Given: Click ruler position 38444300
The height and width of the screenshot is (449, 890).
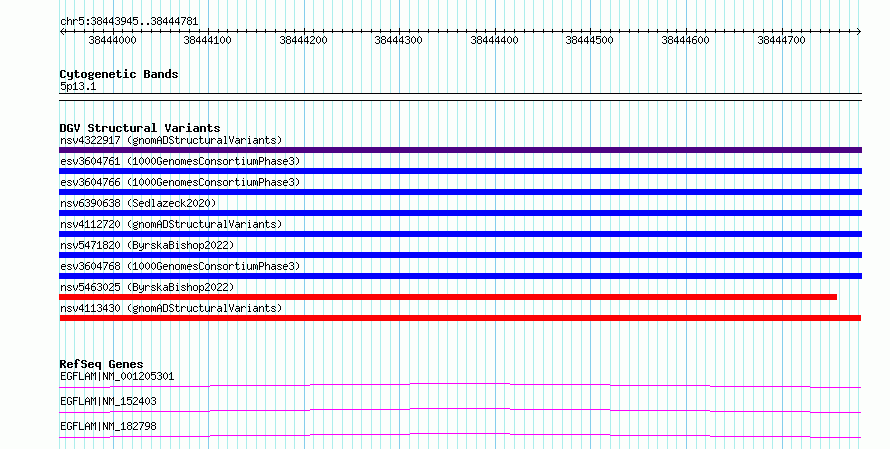Looking at the screenshot, I should [x=398, y=40].
